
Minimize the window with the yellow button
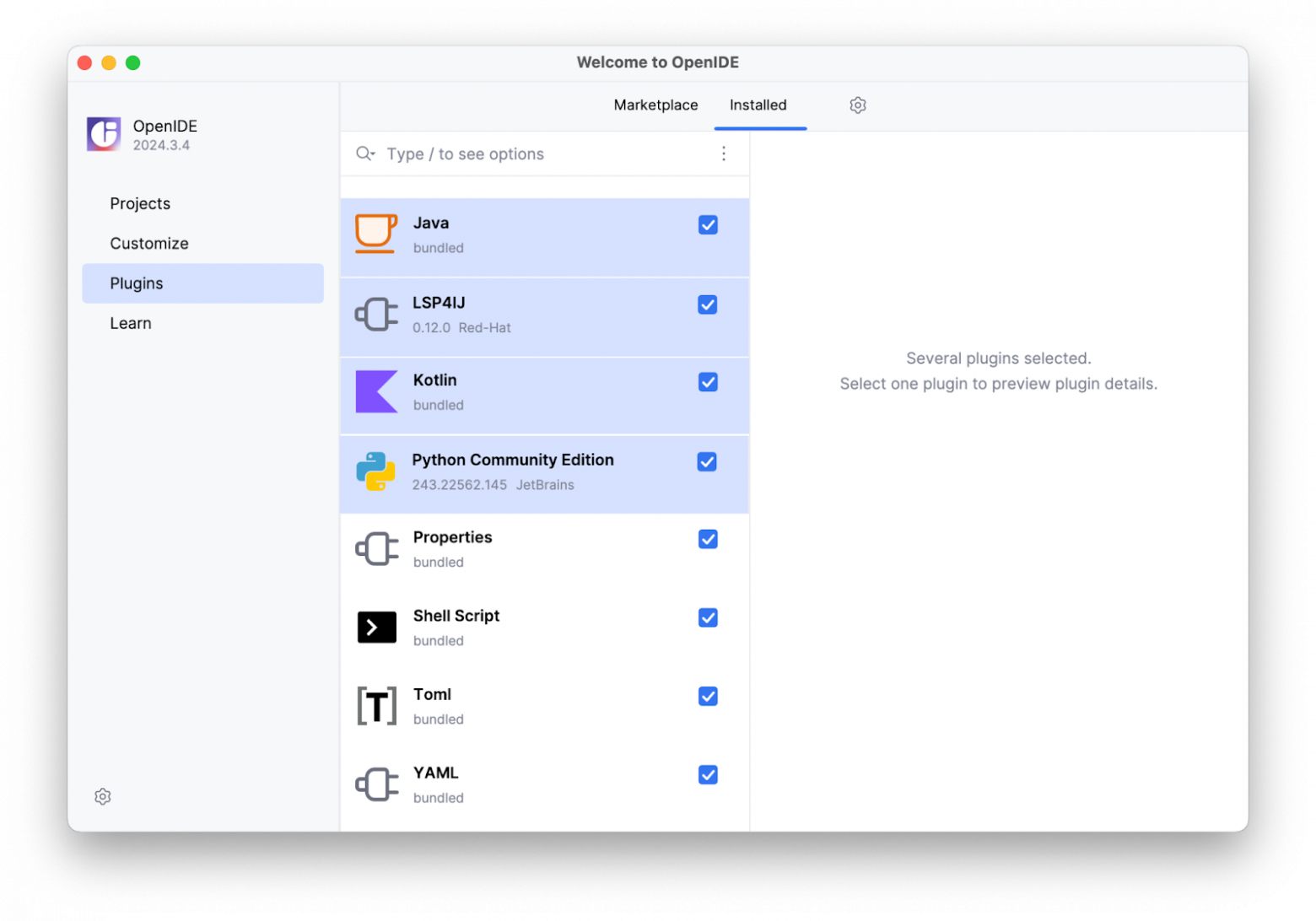tap(109, 62)
